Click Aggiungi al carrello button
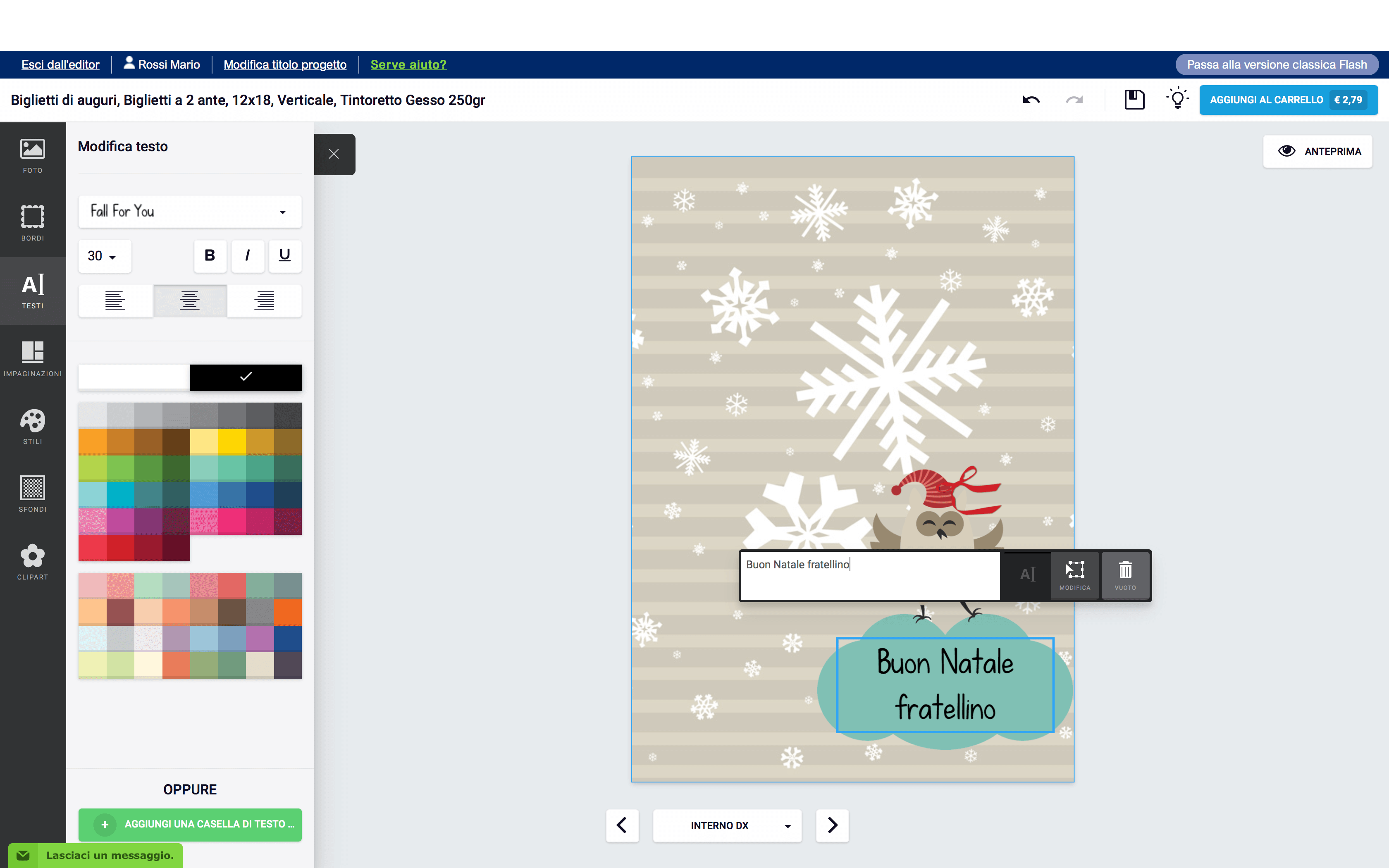The width and height of the screenshot is (1389, 868). coord(1288,100)
